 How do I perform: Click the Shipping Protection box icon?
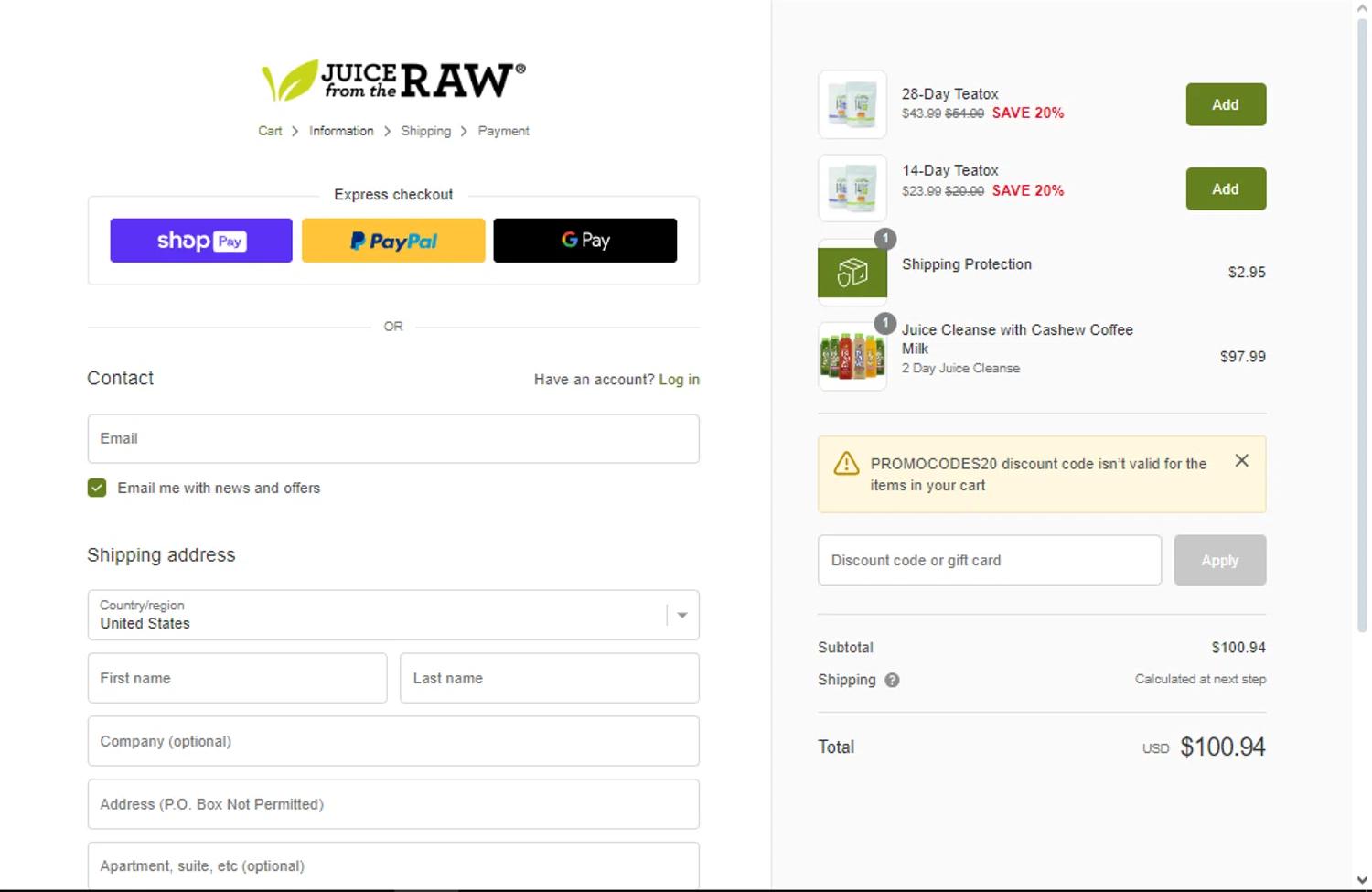pyautogui.click(x=852, y=273)
